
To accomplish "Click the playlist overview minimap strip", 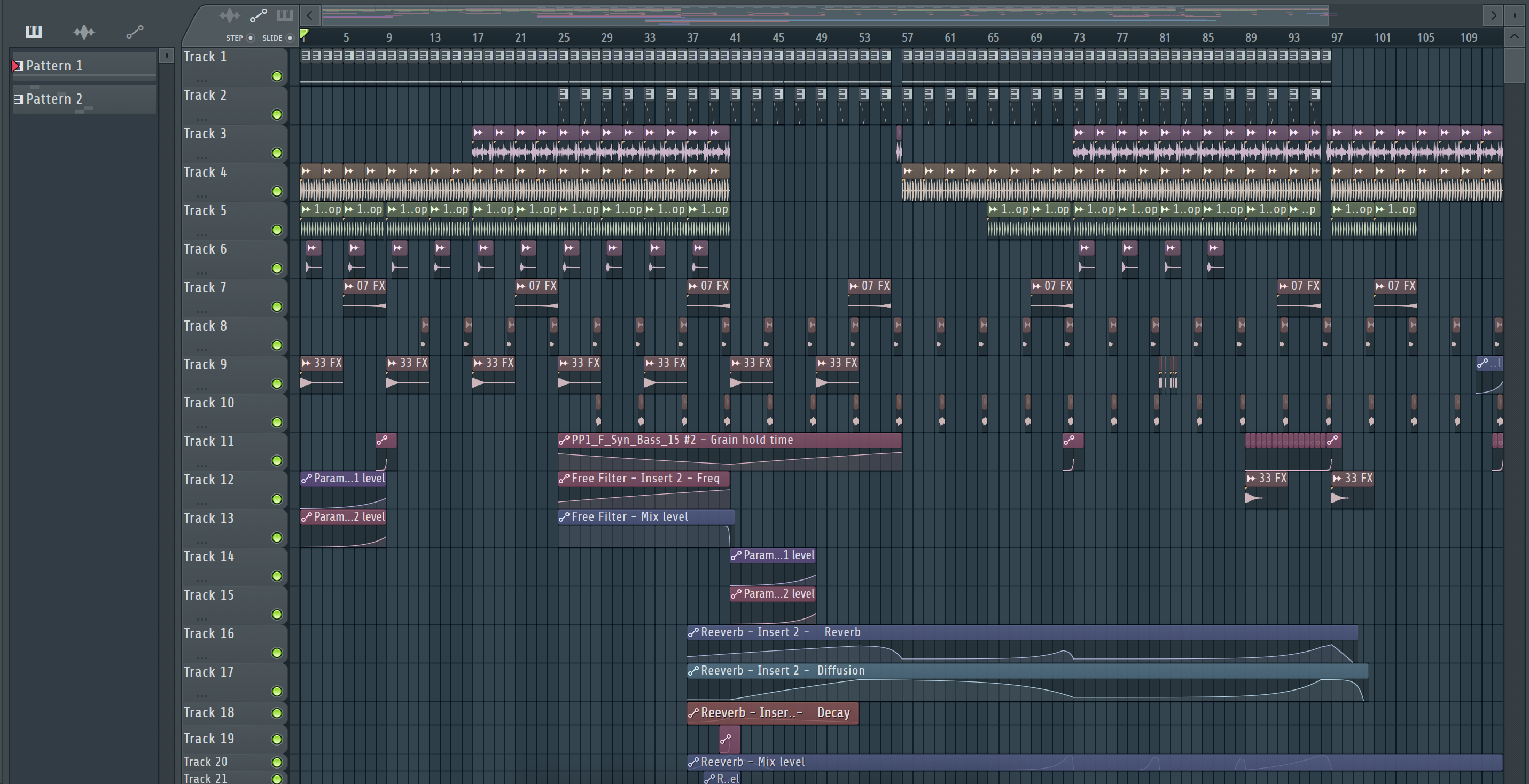I will (x=825, y=15).
